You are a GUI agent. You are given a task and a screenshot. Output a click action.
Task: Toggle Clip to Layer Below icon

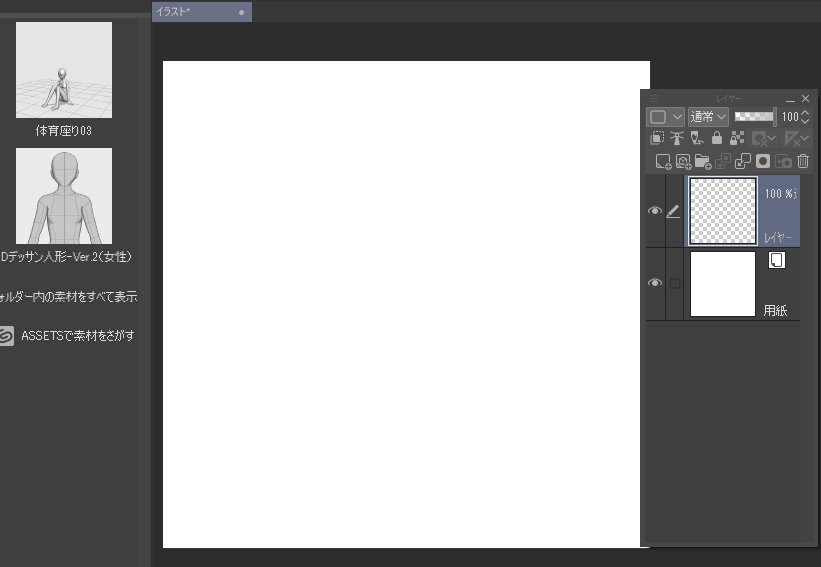657,138
